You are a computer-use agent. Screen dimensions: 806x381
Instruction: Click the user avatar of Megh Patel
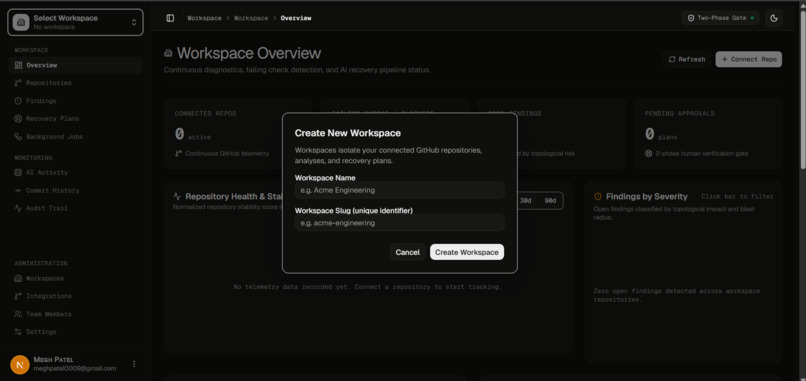(20, 365)
